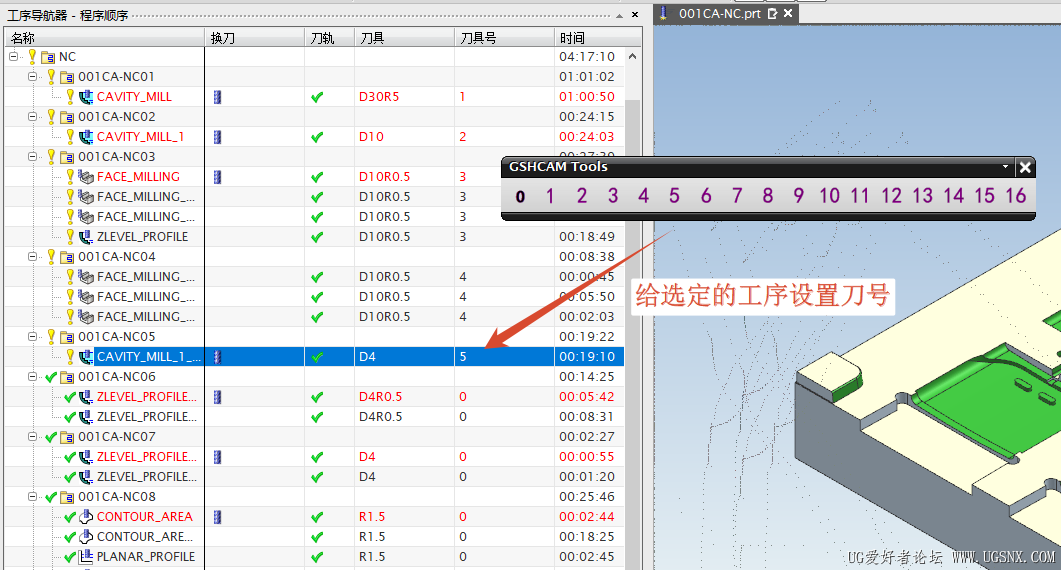
Task: Collapse the 001CA-NC05 group
Action: pyautogui.click(x=32, y=336)
